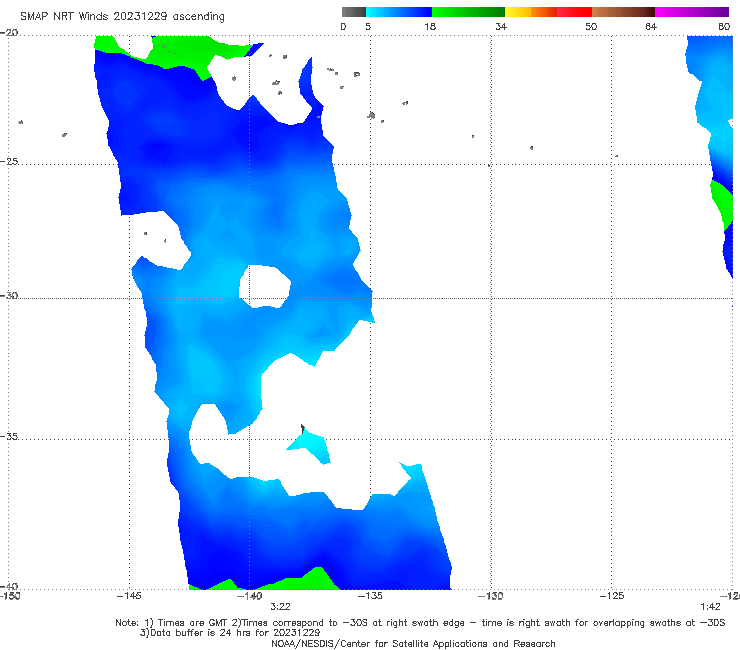Click the '-25' latitude axis label
740x650 pixels.
coord(9,161)
